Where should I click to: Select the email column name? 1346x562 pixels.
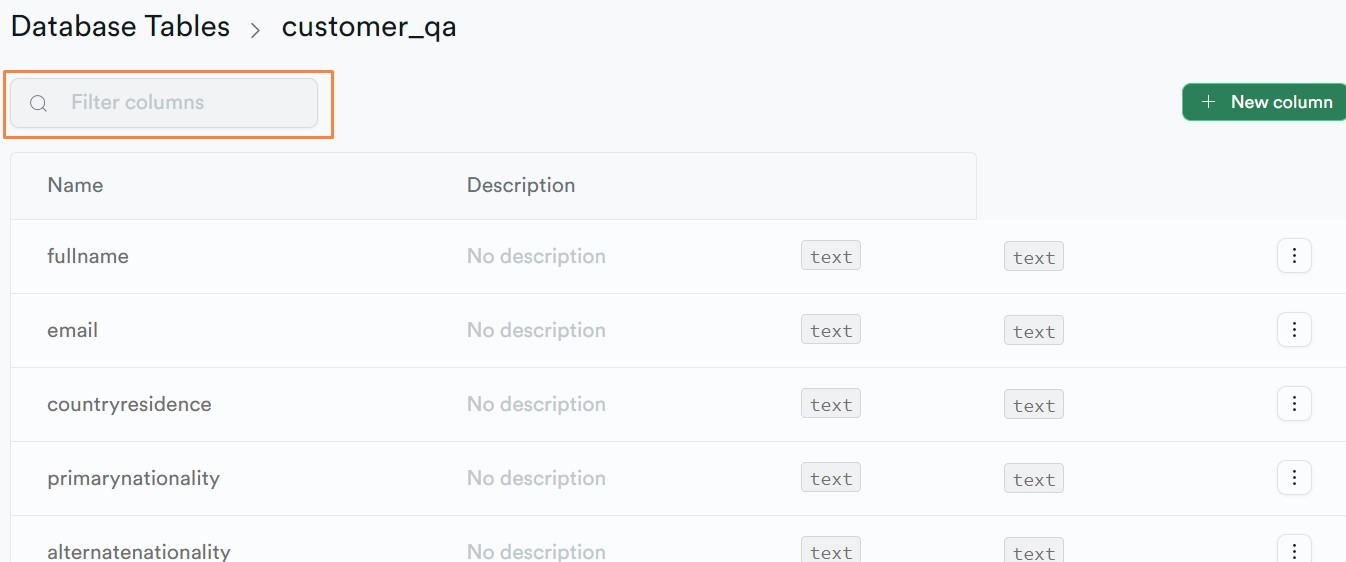click(72, 330)
